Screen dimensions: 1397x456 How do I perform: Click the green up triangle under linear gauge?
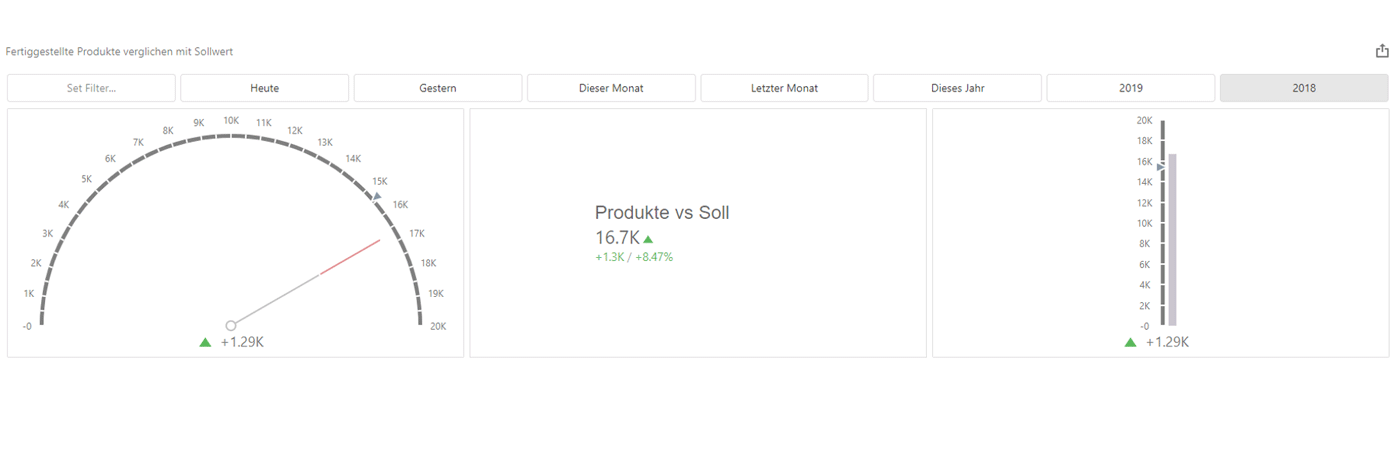tap(1130, 342)
